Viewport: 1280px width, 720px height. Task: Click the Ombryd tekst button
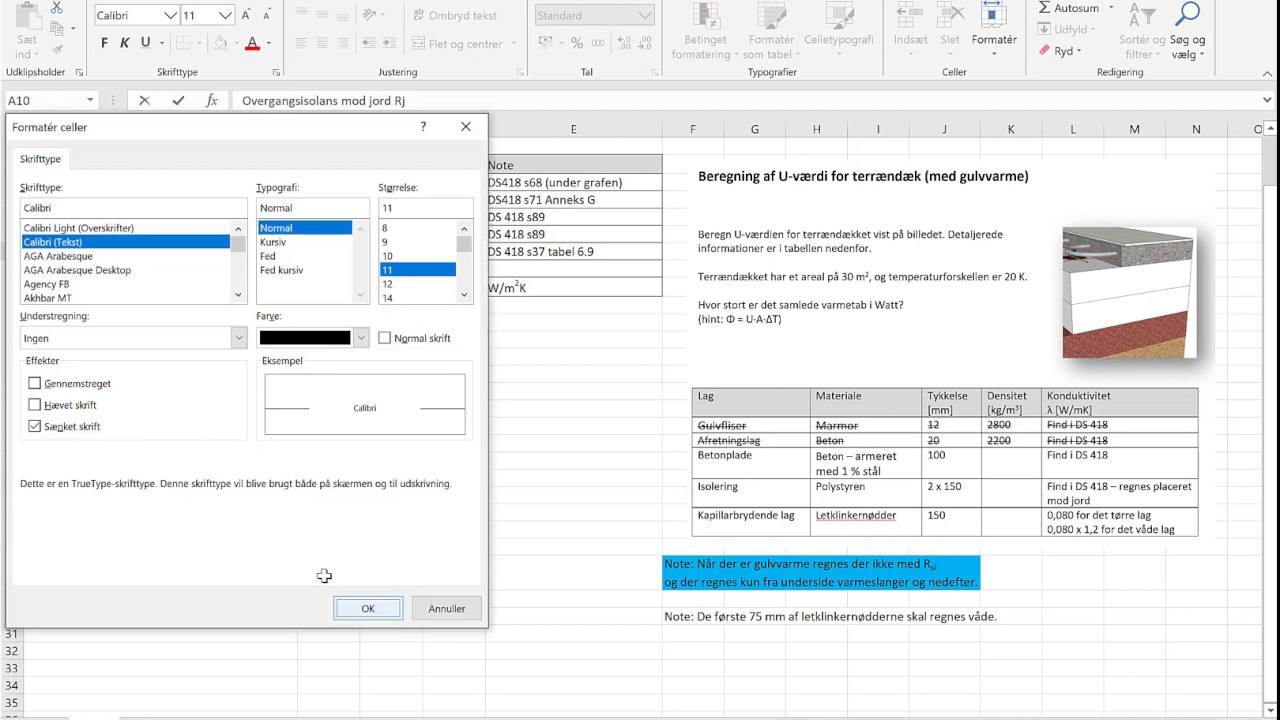453,15
